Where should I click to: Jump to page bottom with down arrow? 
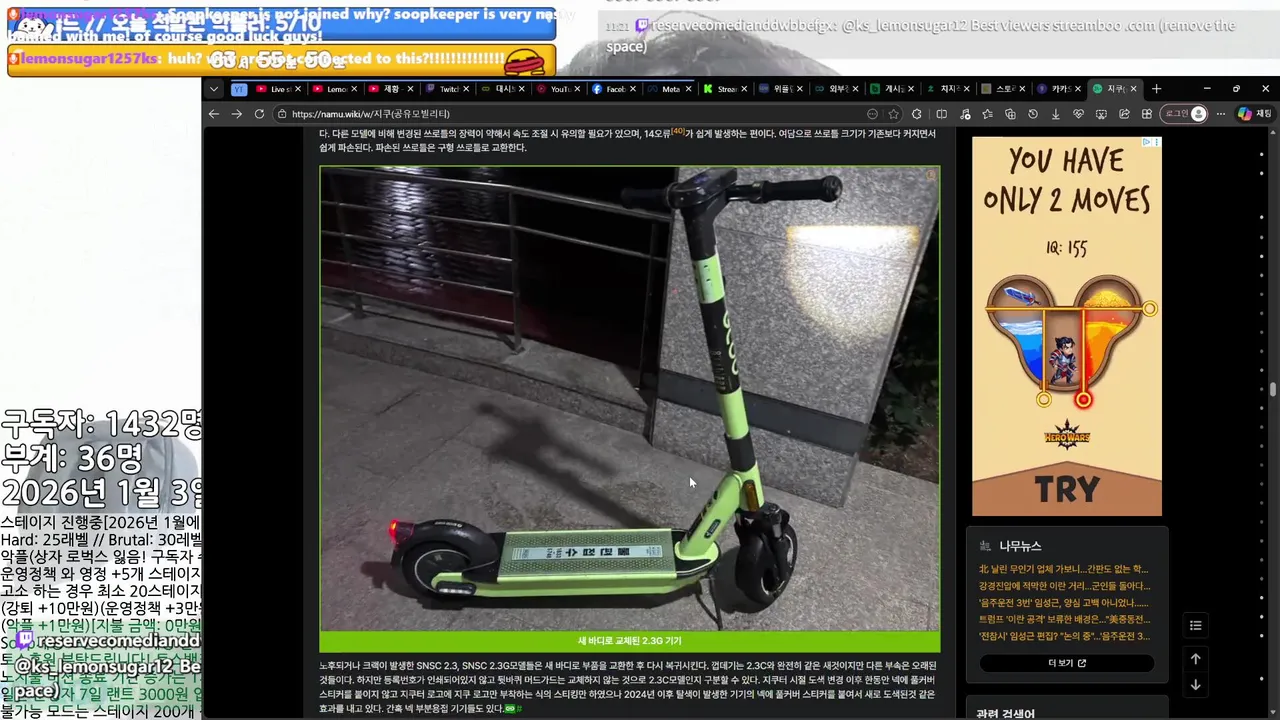tap(1195, 685)
